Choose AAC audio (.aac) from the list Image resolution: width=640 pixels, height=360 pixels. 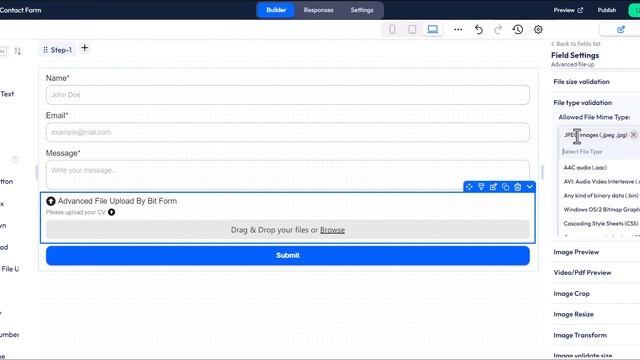[x=585, y=168]
